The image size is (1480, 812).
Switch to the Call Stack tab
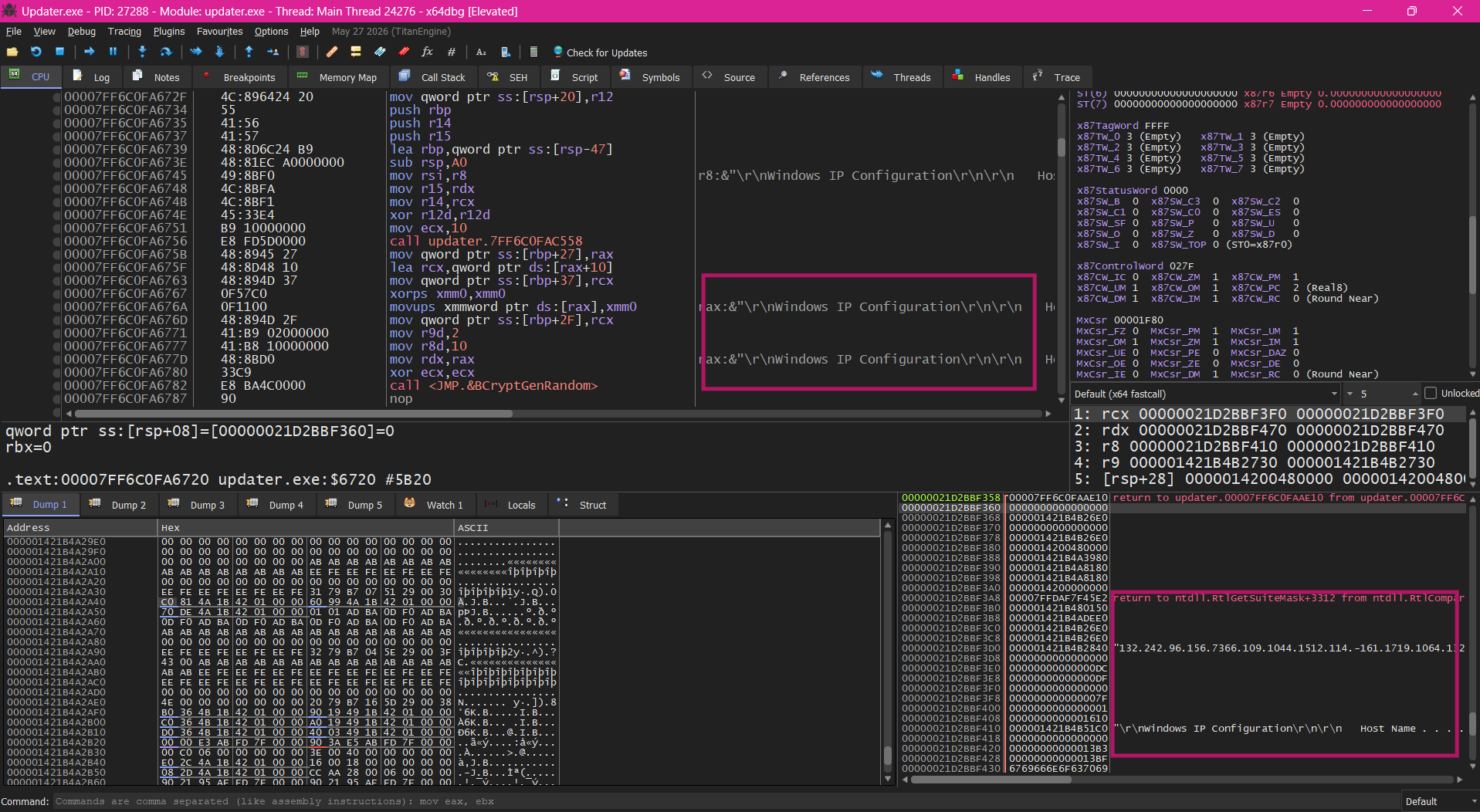coord(432,77)
